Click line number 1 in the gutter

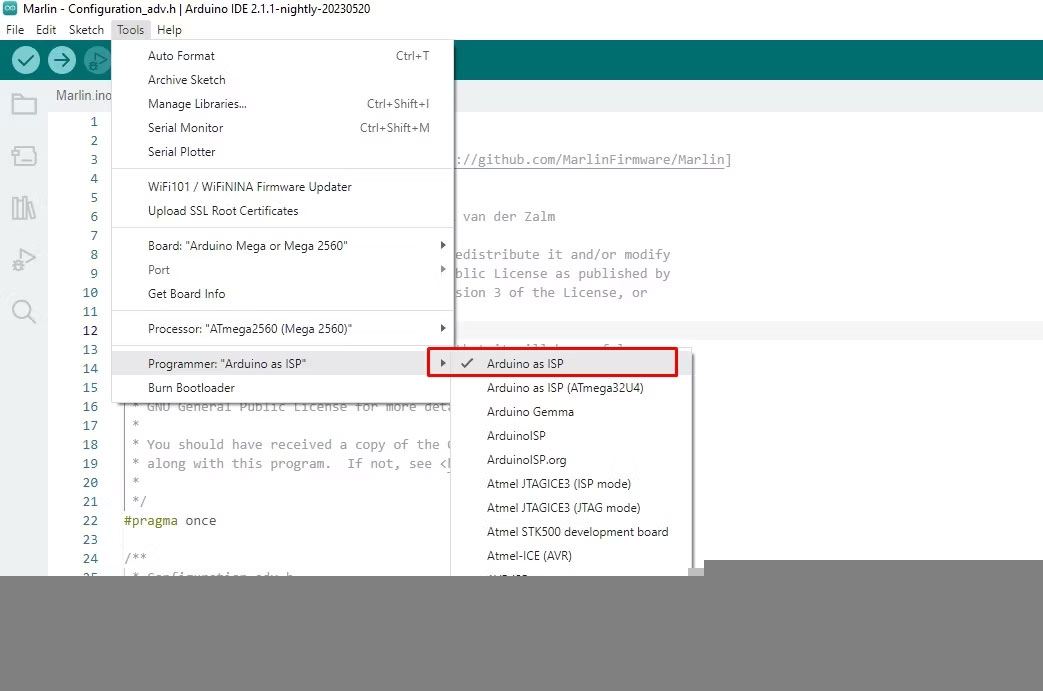point(94,122)
